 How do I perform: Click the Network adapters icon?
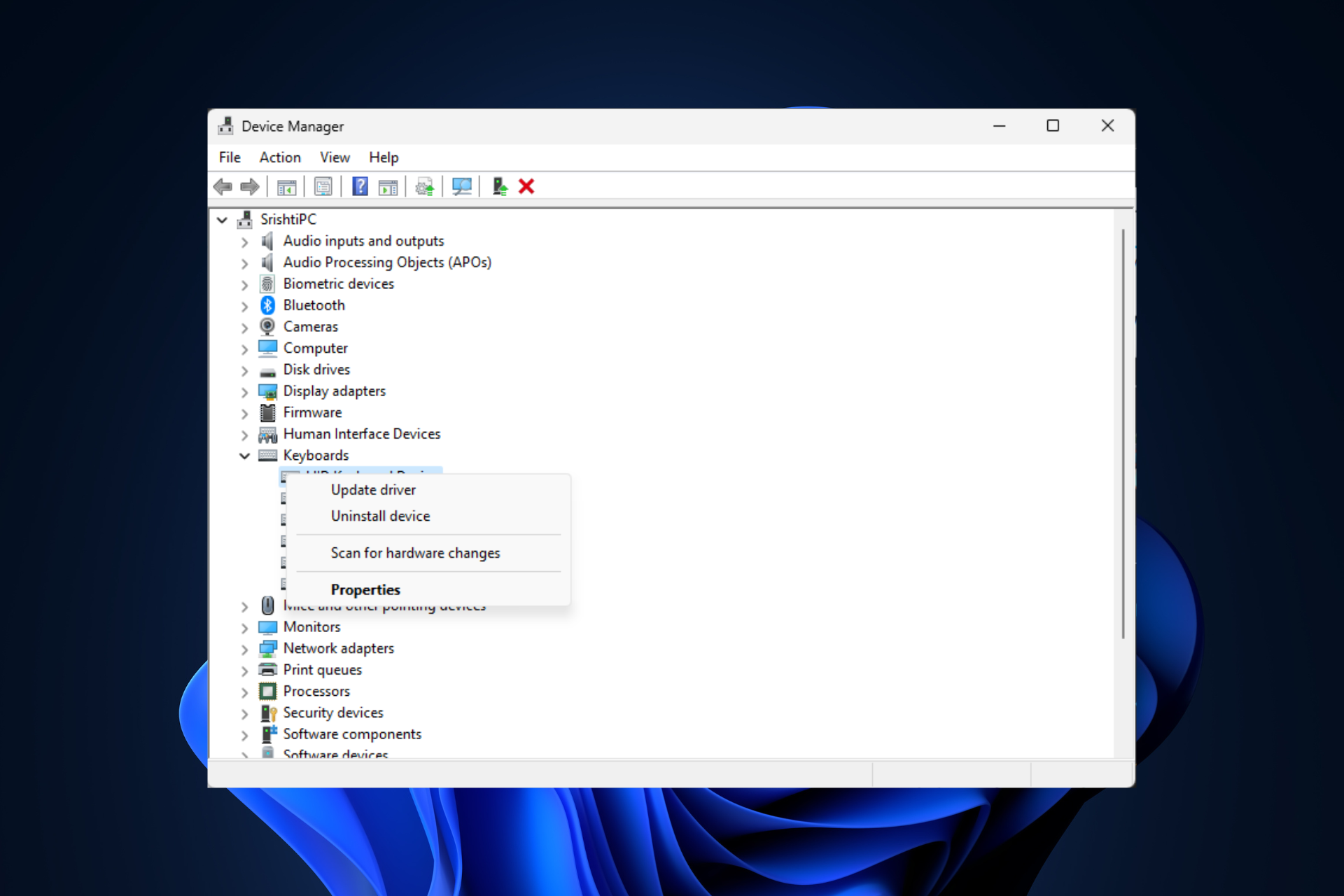click(268, 649)
